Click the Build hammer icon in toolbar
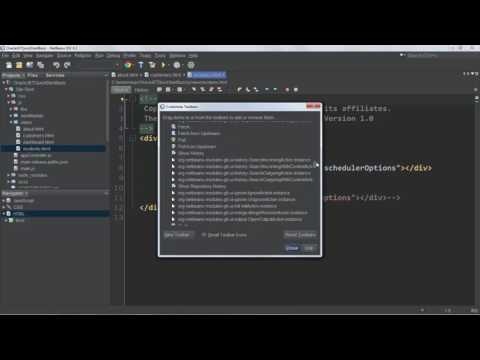 141,65
